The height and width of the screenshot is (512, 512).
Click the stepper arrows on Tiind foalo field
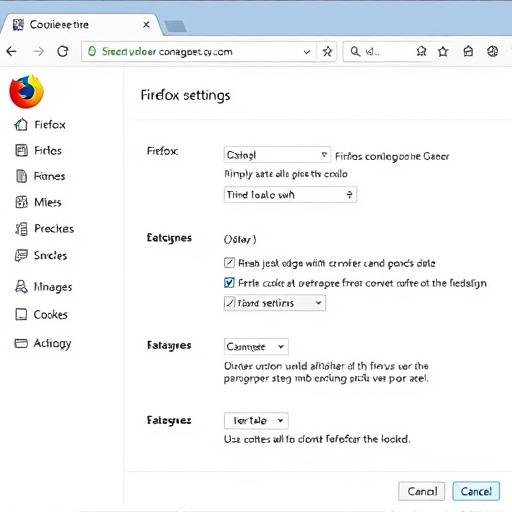coord(349,195)
